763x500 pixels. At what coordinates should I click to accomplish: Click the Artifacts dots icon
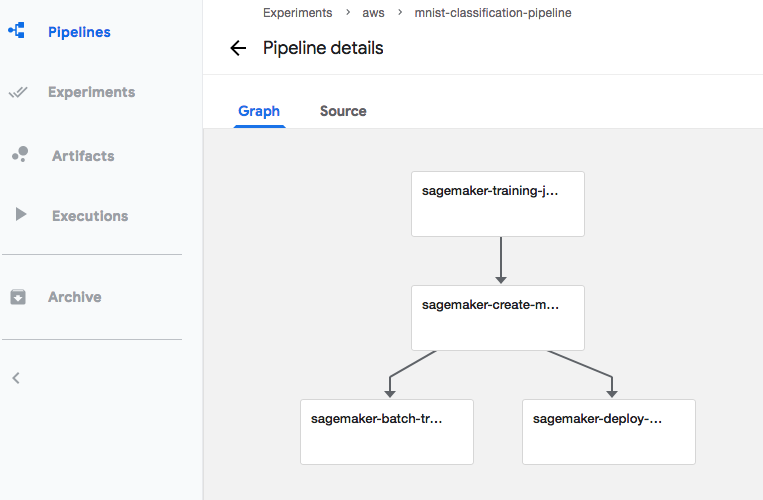tap(19, 155)
